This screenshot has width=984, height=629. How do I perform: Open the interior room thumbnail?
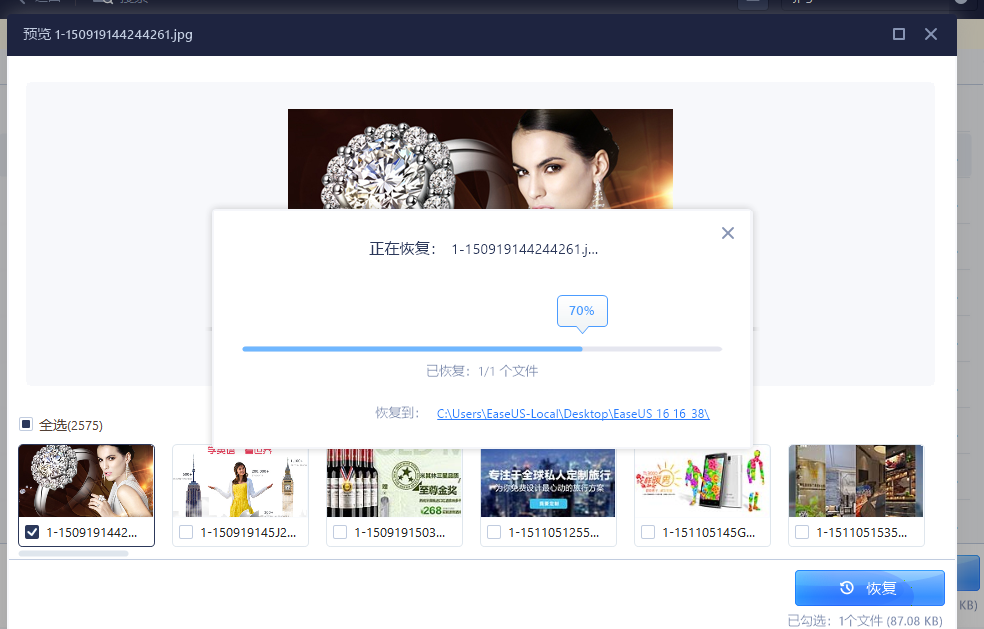[x=856, y=481]
